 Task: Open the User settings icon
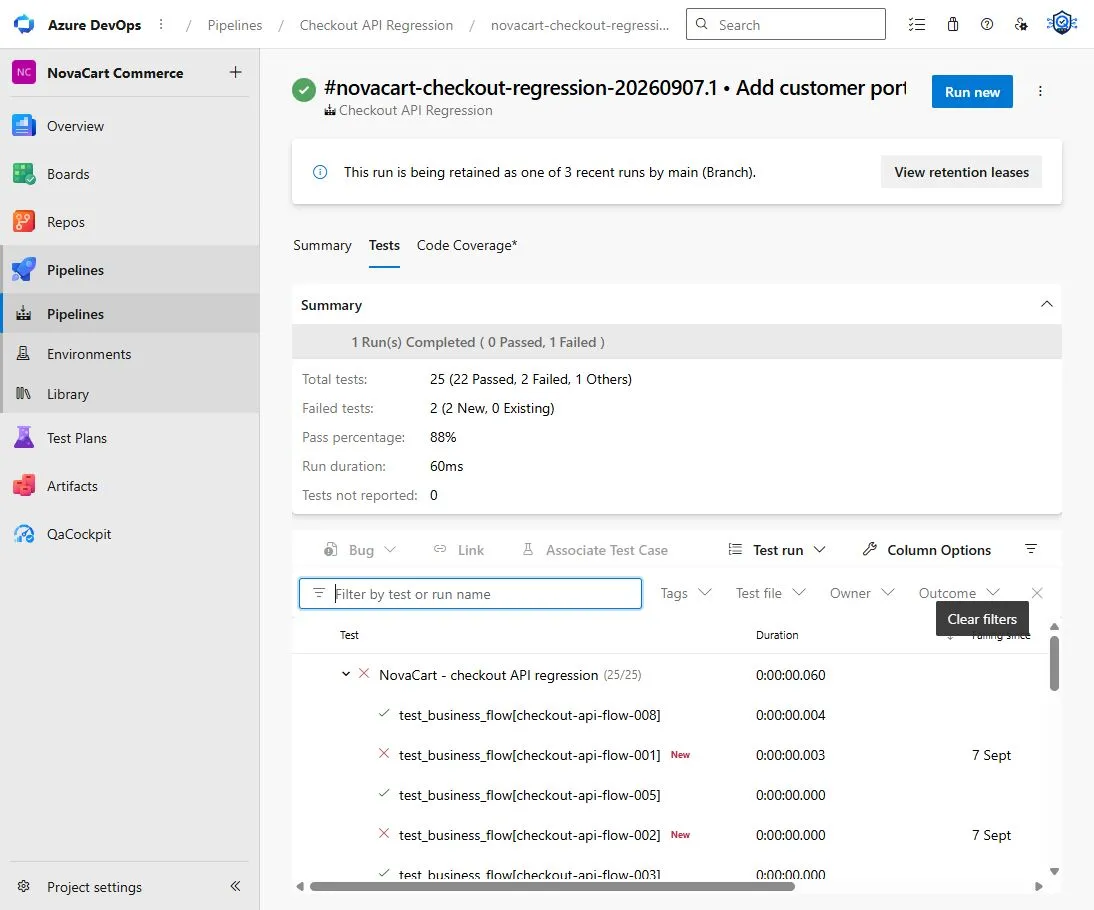tap(1021, 24)
